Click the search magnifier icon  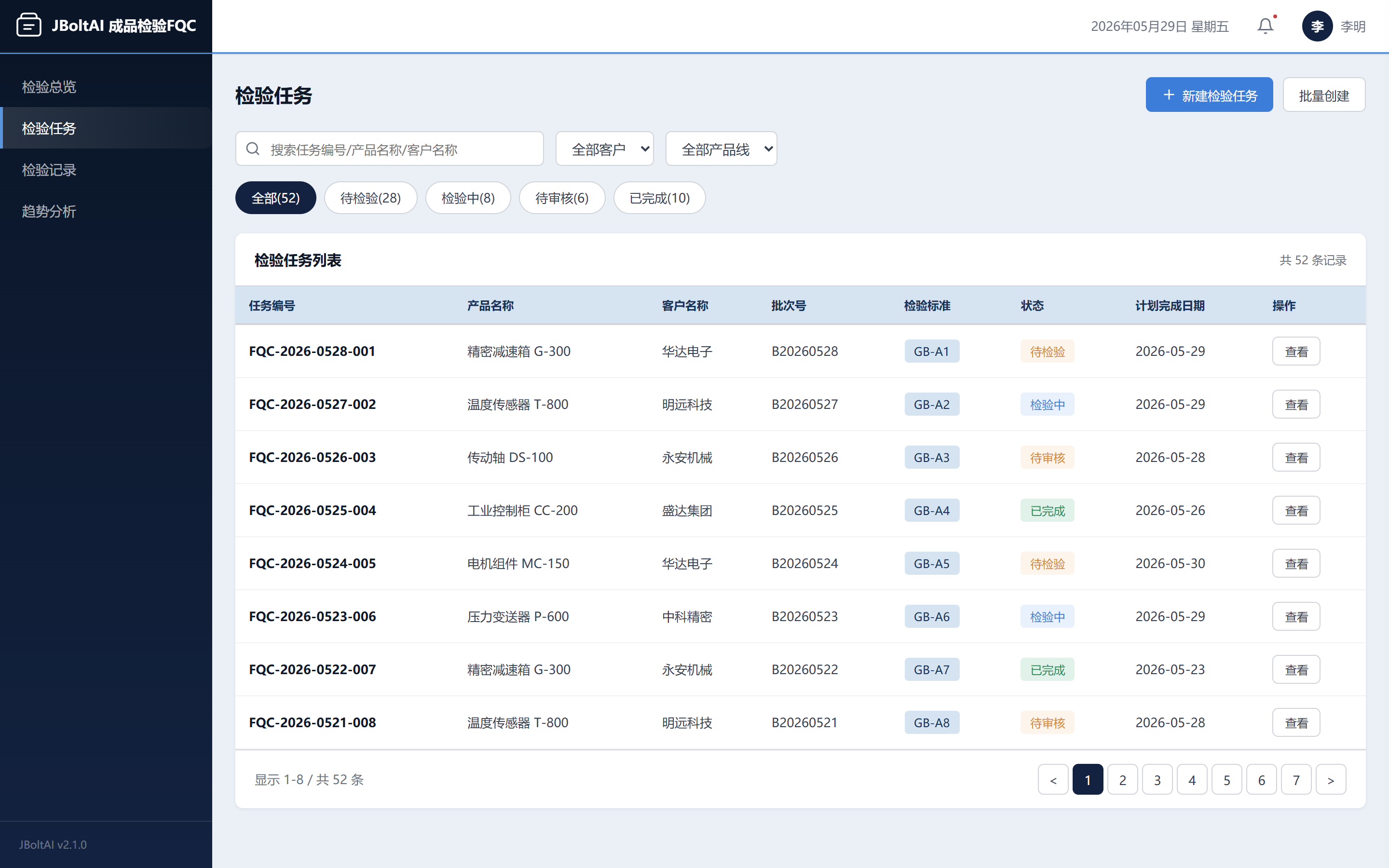point(253,149)
